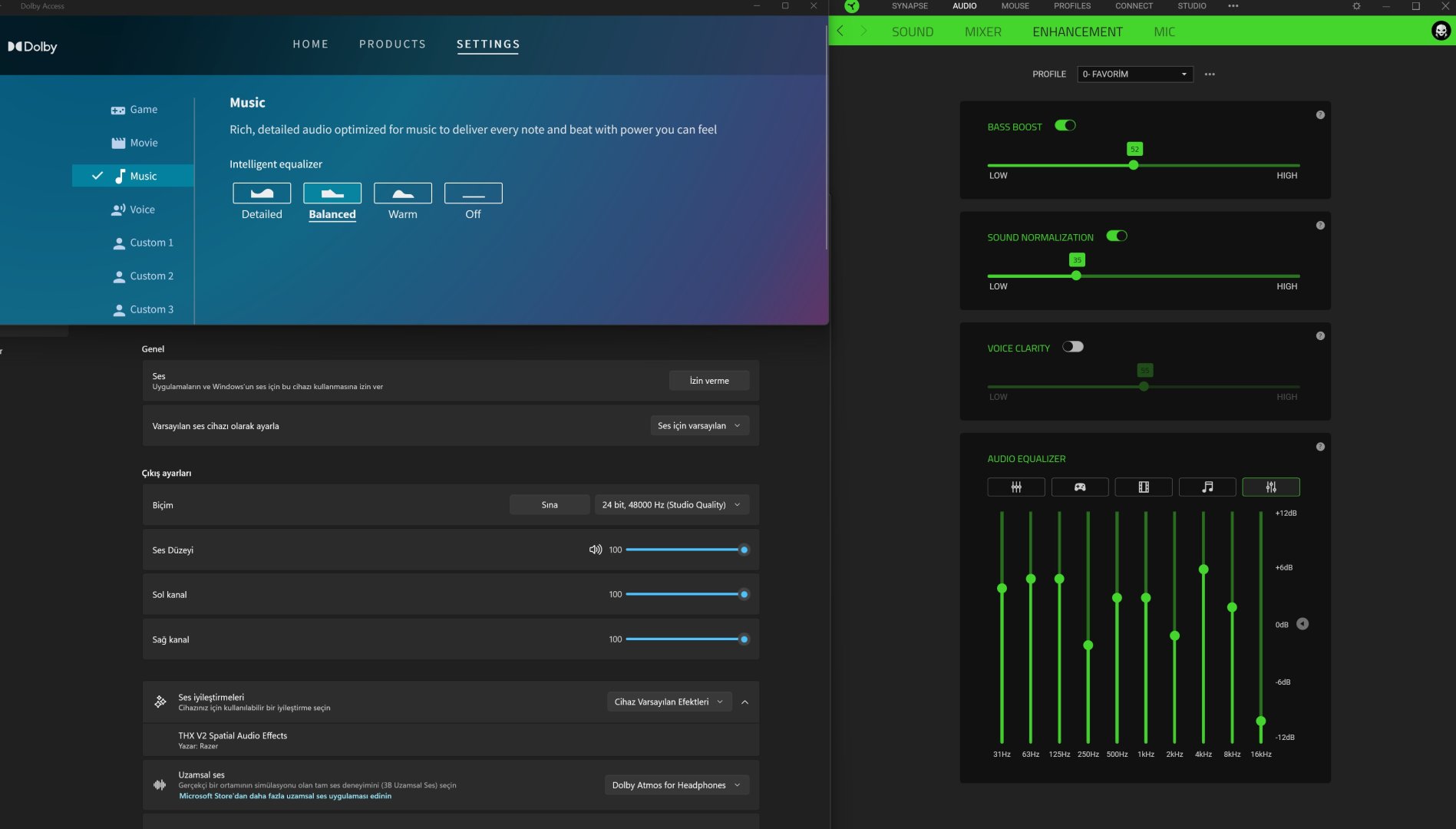This screenshot has height=829, width=1456.
Task: Open the Microsoft Store spatial sound link
Action: point(286,796)
